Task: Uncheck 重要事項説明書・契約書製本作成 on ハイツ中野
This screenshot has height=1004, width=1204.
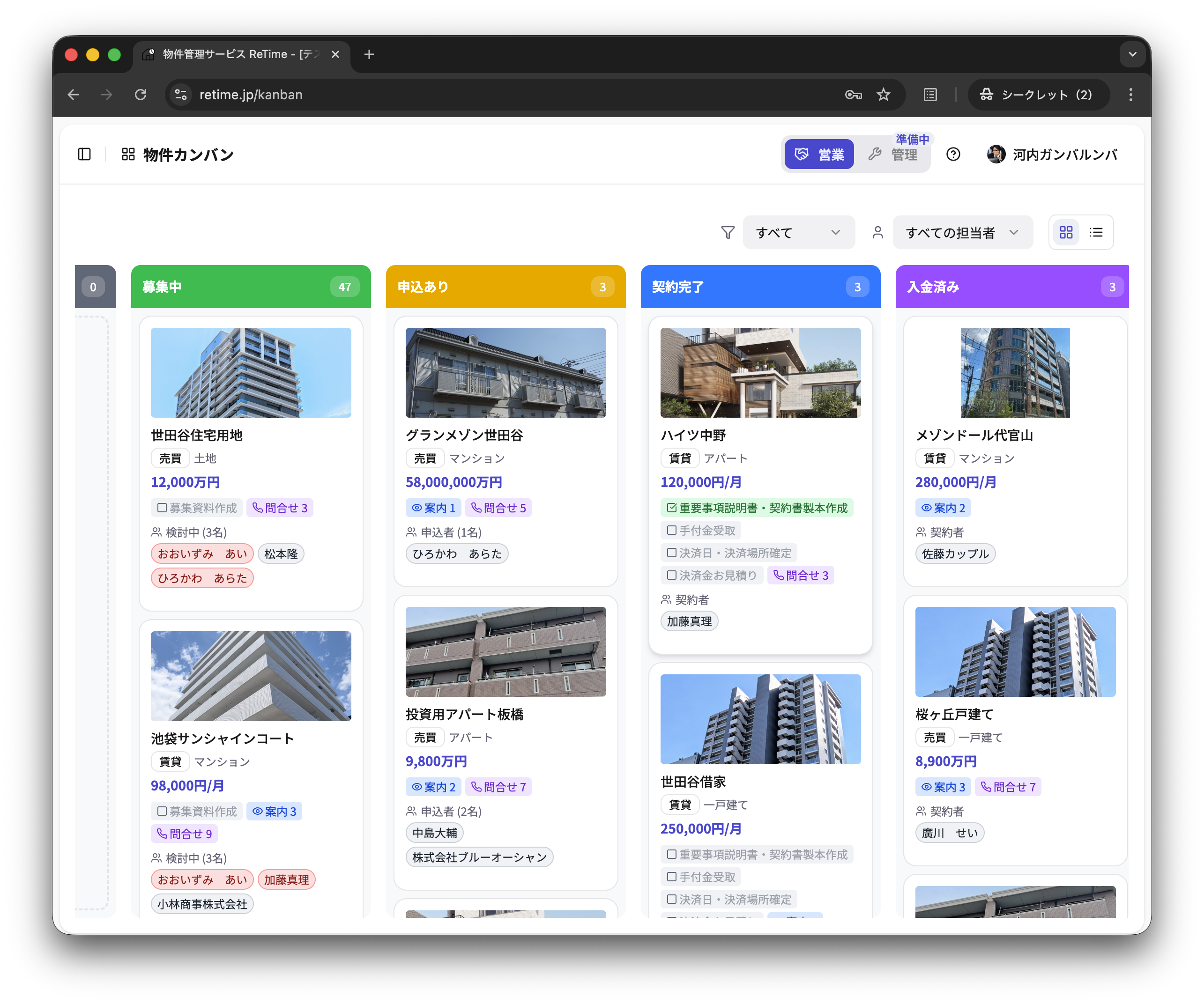Action: (x=671, y=508)
